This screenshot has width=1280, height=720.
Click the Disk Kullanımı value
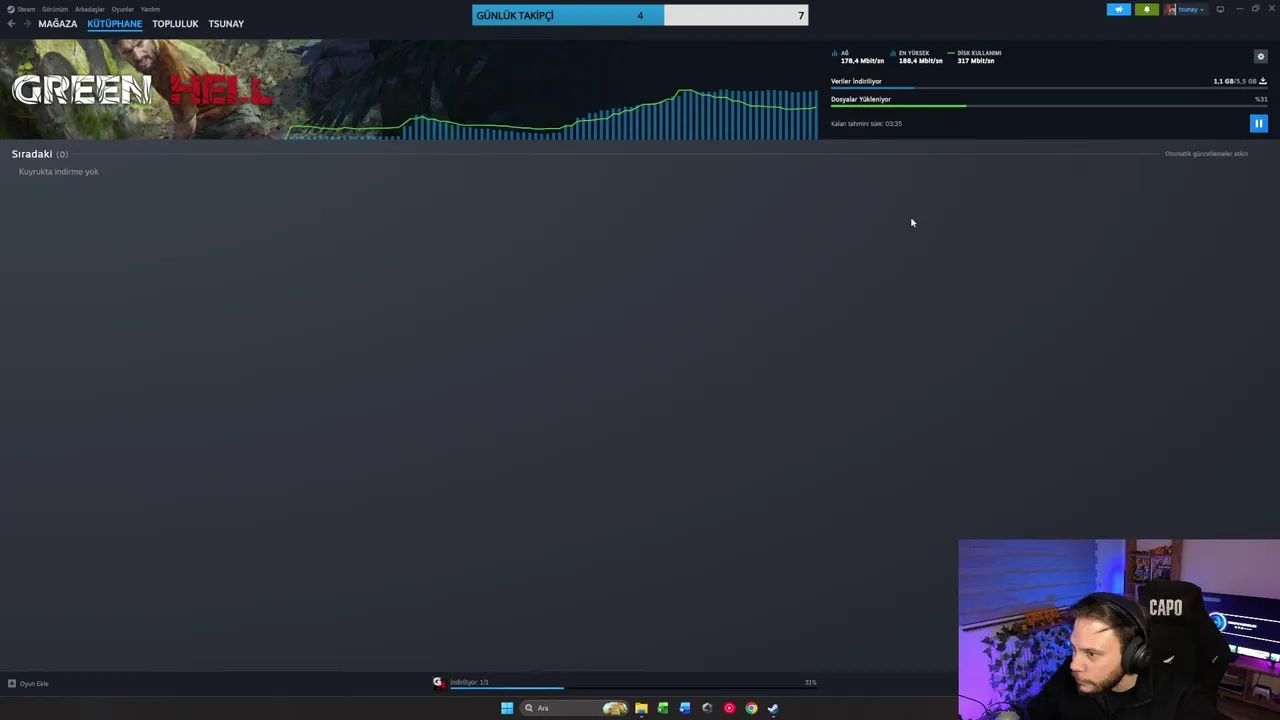[976, 61]
